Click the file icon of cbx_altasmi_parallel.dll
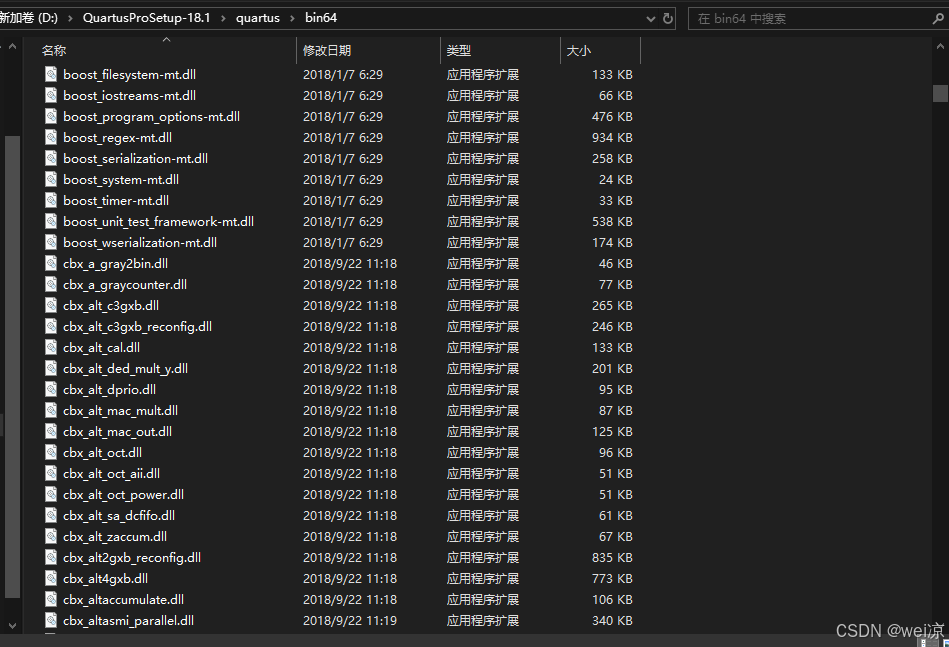The width and height of the screenshot is (949, 647). point(51,620)
